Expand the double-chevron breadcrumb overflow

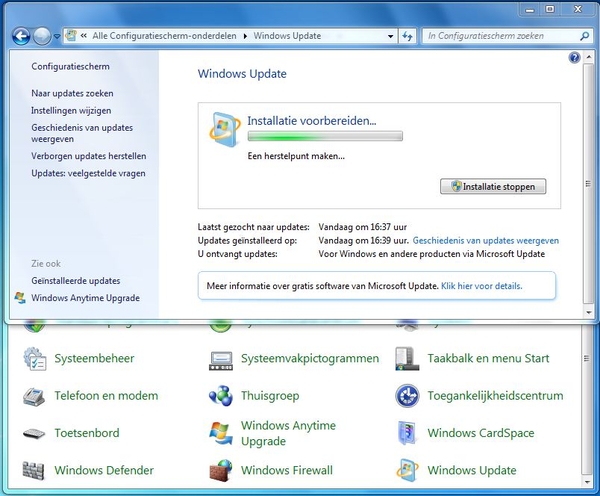pyautogui.click(x=83, y=36)
